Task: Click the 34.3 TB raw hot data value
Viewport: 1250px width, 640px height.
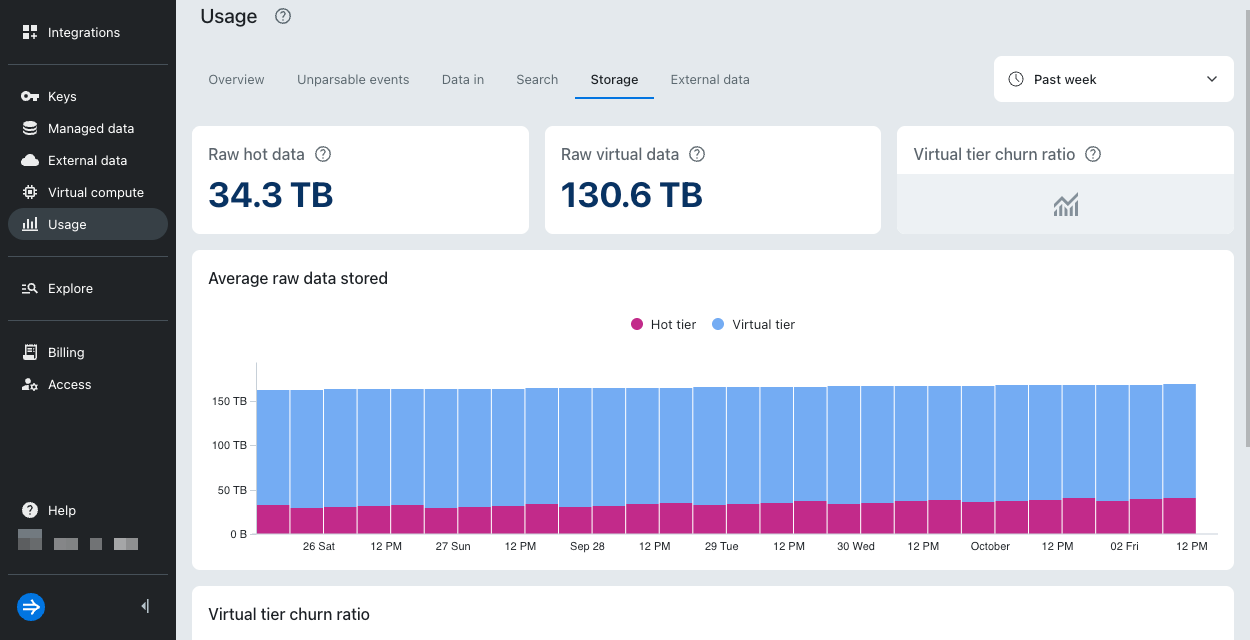Action: 271,194
